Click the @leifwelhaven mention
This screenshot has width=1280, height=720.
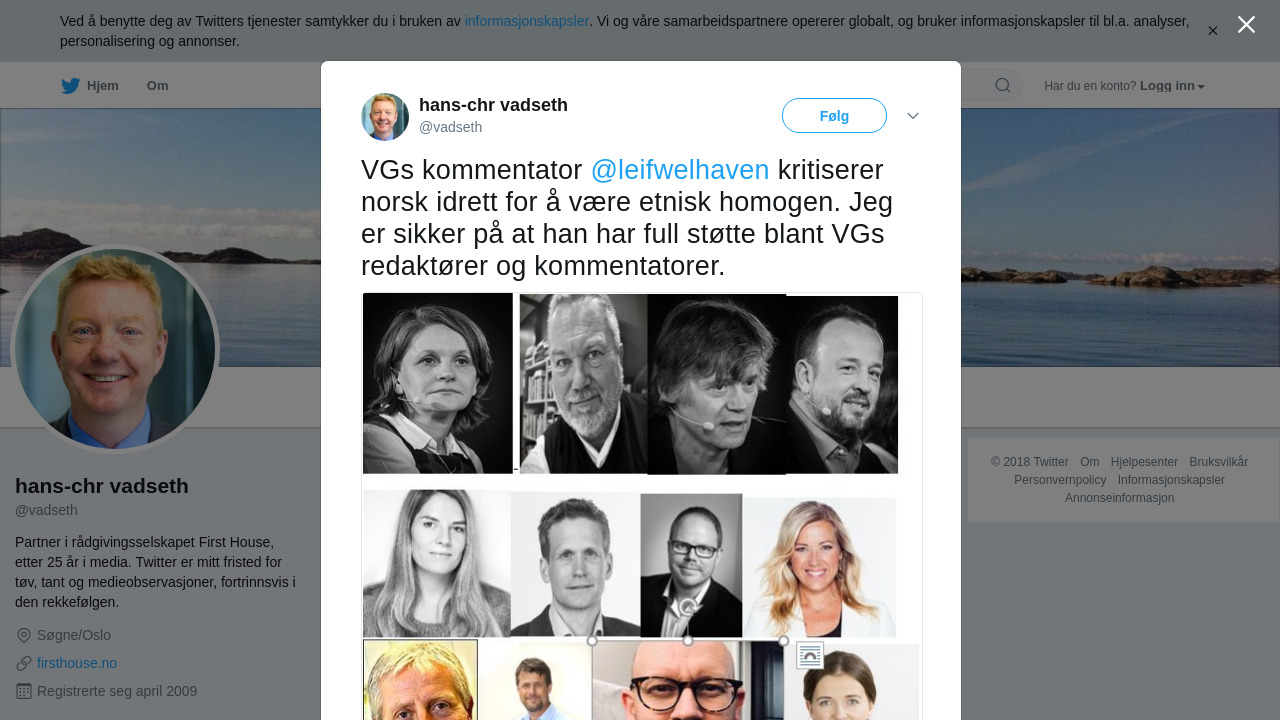680,170
